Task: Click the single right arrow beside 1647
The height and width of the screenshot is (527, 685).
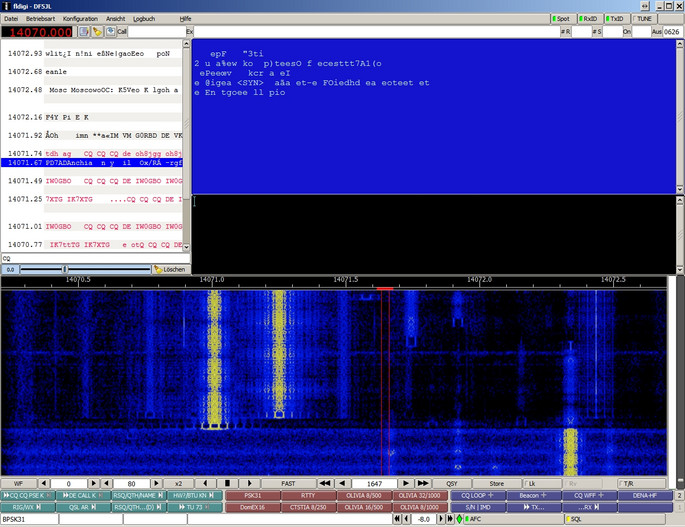Action: click(406, 483)
